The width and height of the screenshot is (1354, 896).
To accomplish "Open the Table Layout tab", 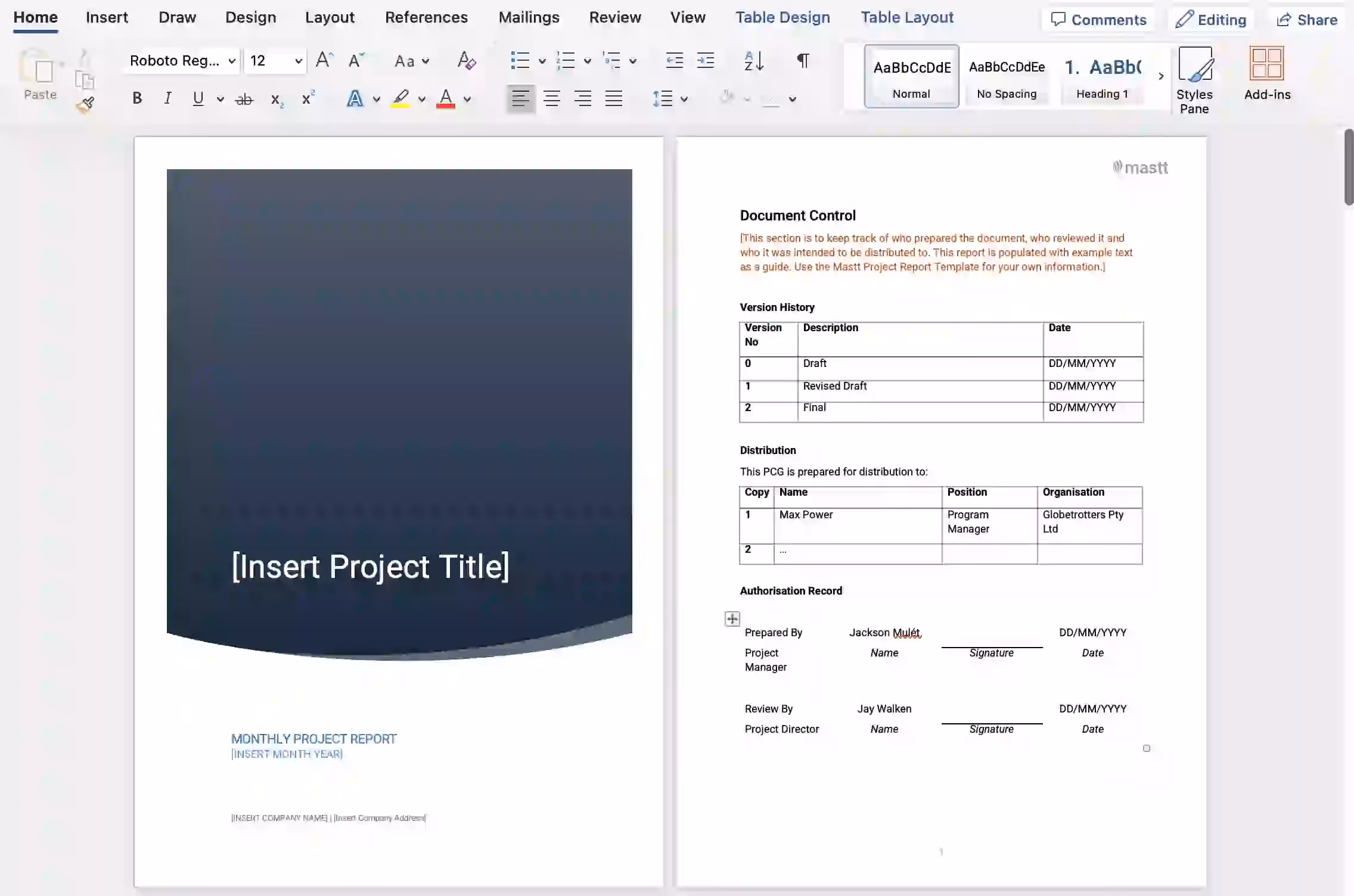I will coord(907,17).
